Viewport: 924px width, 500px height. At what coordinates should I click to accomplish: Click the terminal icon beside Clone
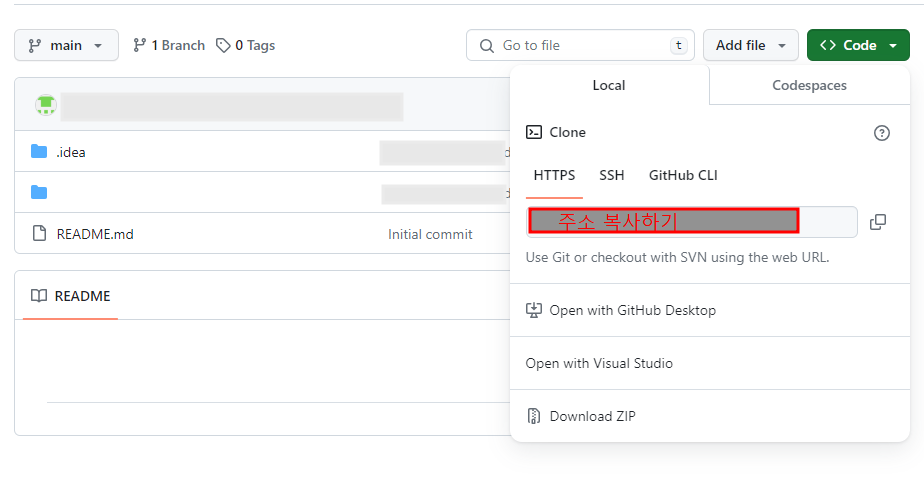[x=534, y=132]
